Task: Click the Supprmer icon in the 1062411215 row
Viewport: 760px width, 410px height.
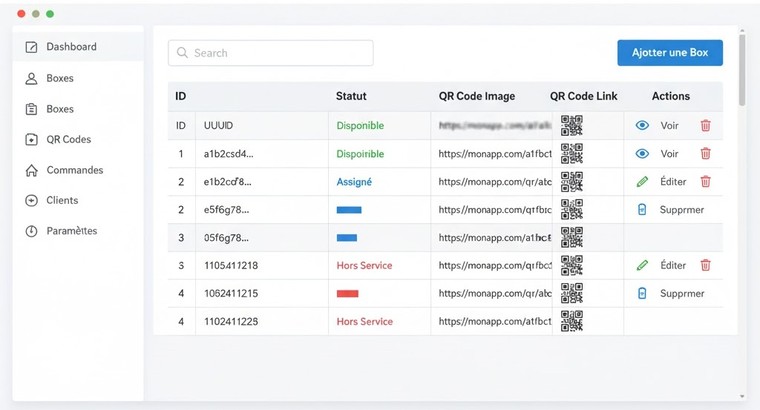Action: (642, 294)
